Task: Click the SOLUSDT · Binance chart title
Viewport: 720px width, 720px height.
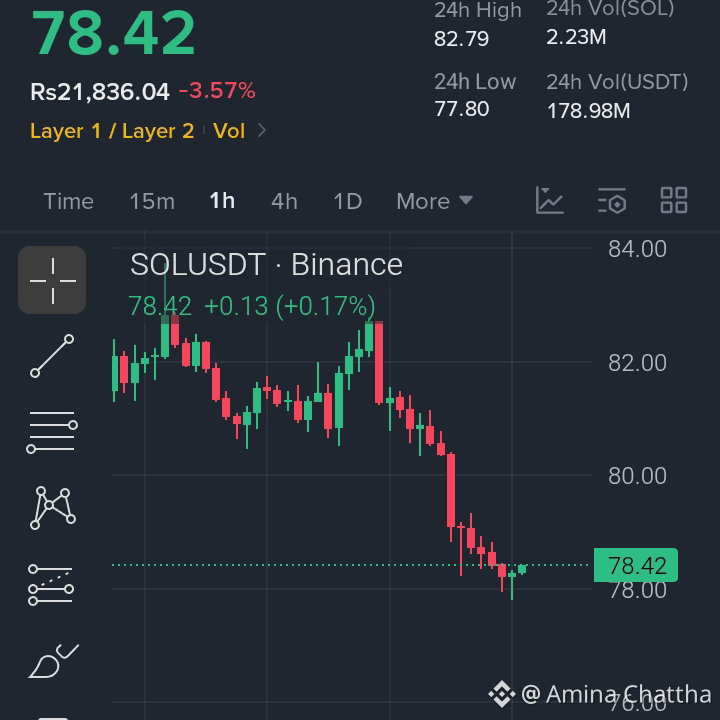Action: [x=266, y=265]
